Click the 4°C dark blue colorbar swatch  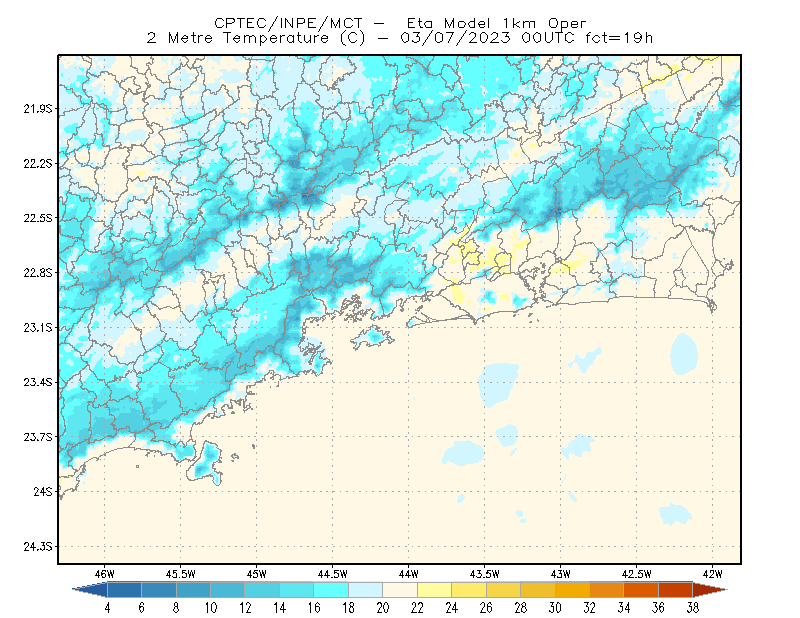pyautogui.click(x=124, y=589)
